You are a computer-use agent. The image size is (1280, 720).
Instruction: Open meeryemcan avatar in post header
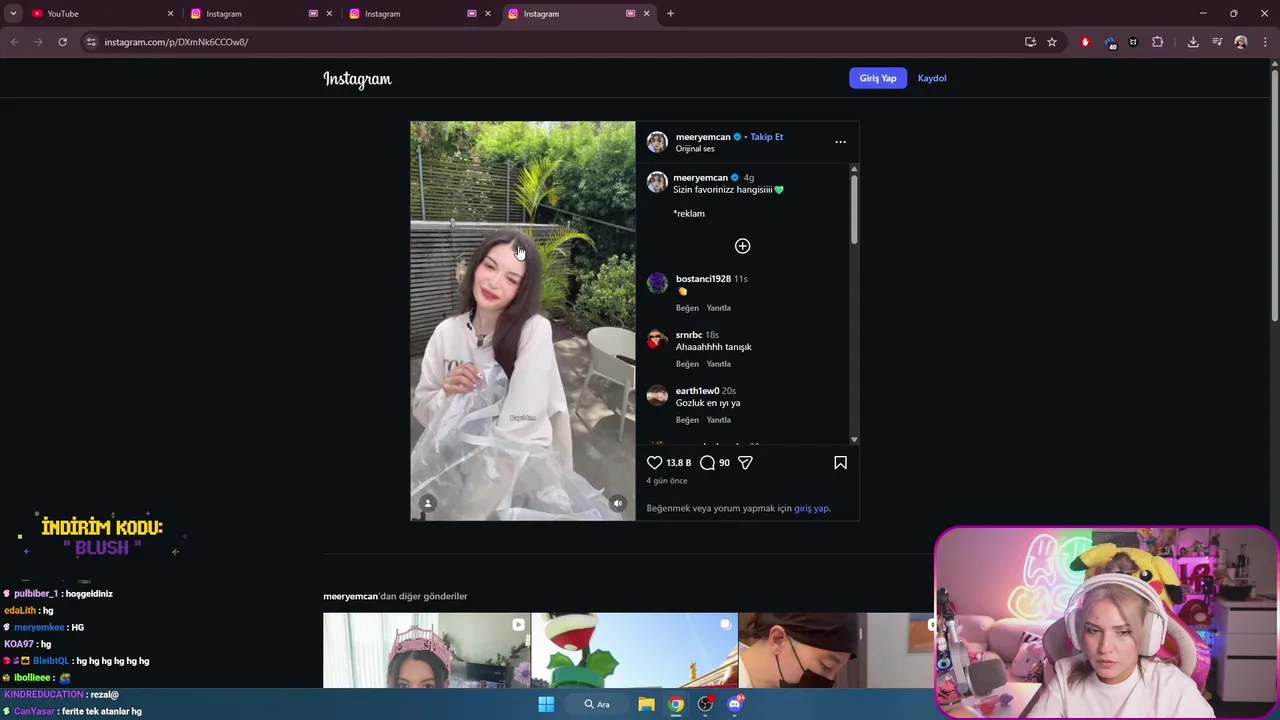(657, 142)
